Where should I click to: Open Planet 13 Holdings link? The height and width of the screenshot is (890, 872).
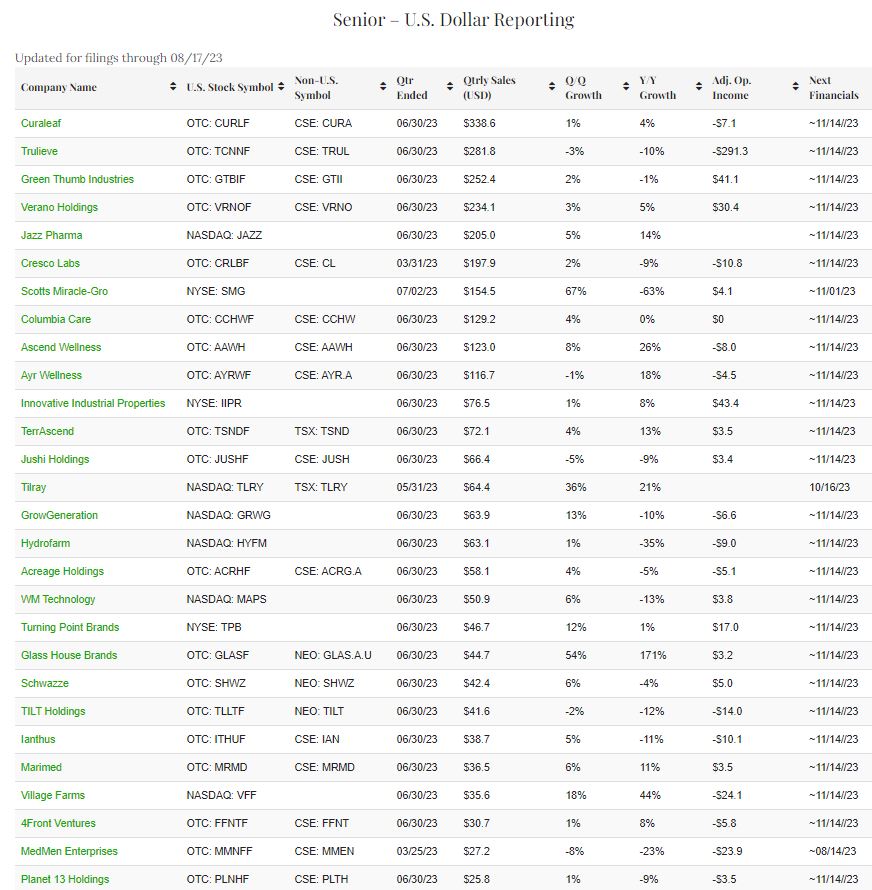tap(65, 879)
